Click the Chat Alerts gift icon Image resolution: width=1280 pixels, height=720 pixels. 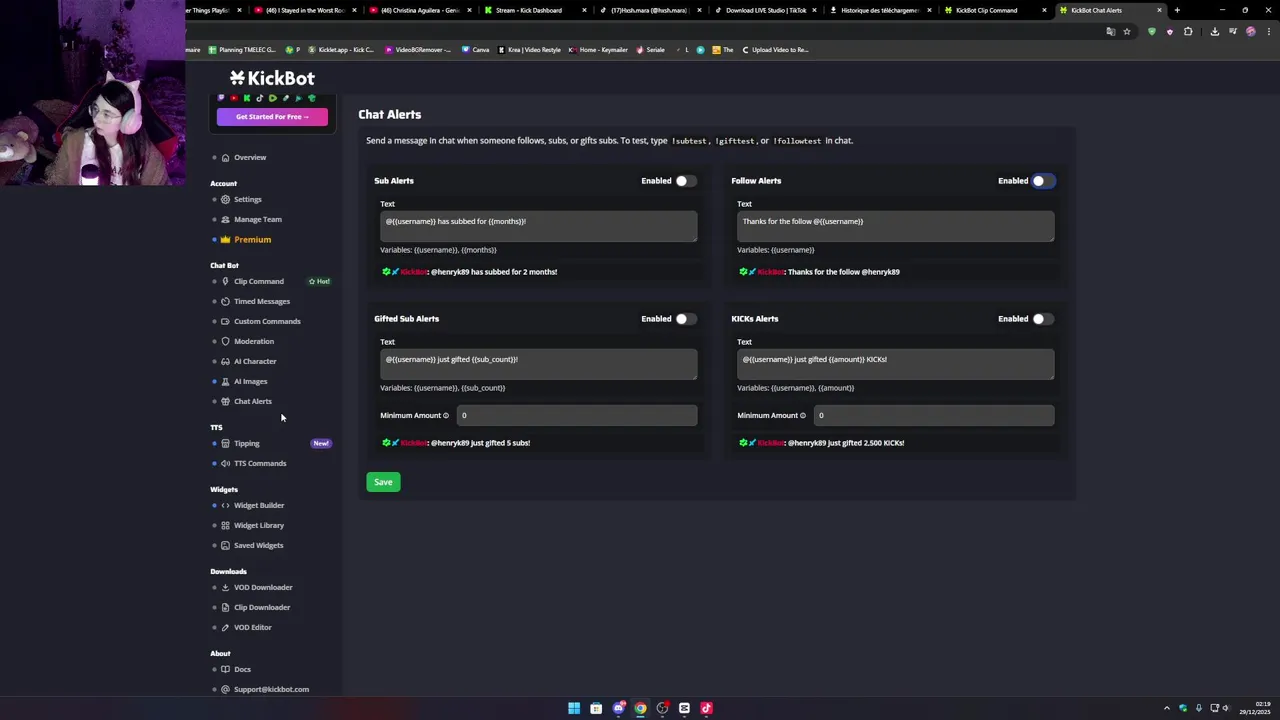225,401
